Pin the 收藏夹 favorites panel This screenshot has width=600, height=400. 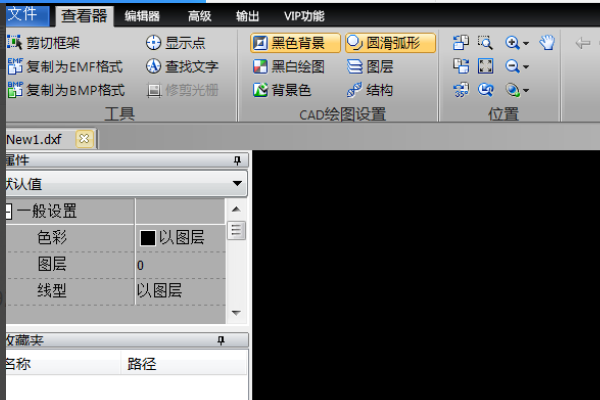(x=221, y=340)
